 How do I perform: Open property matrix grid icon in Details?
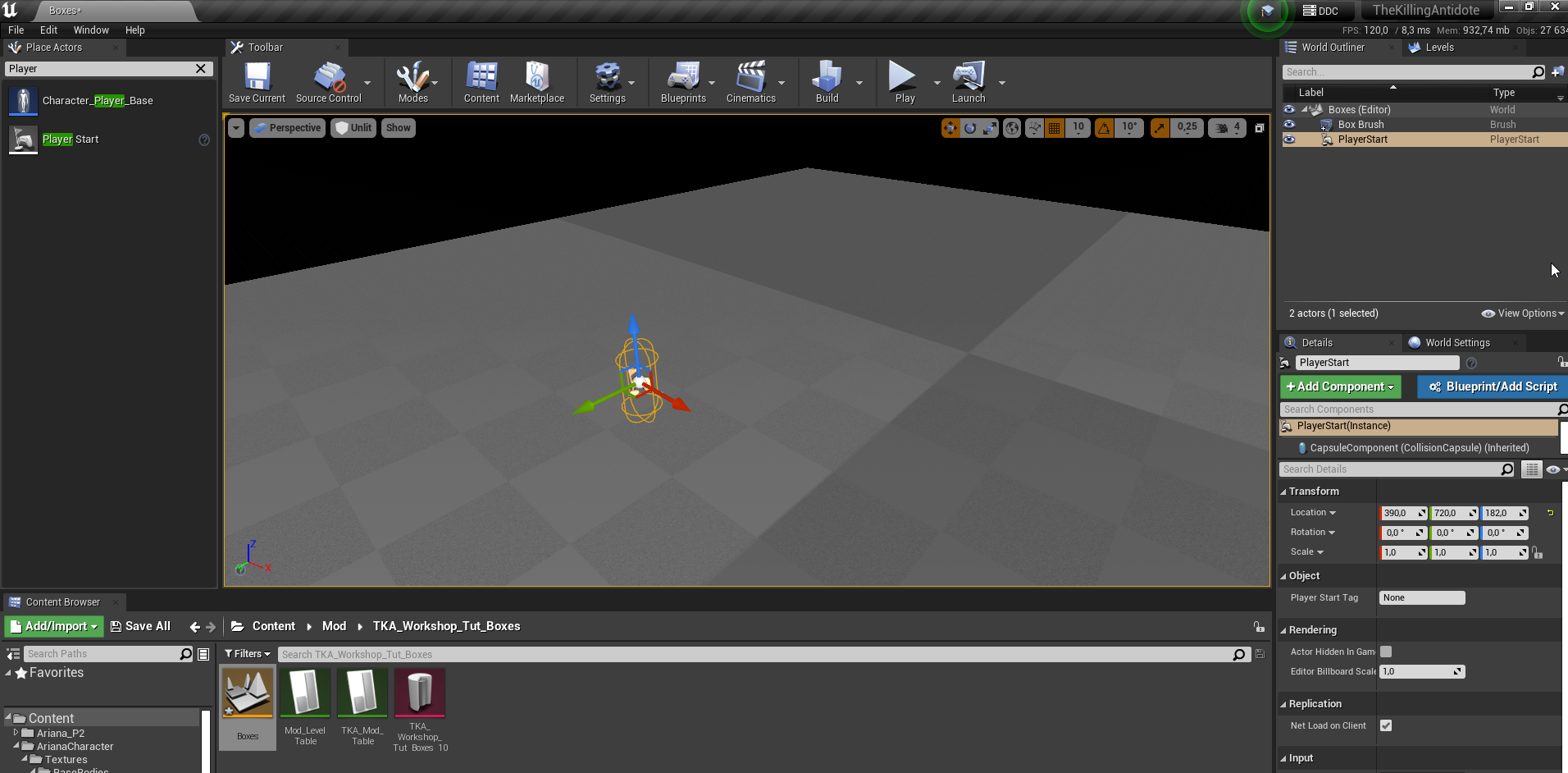click(1531, 469)
